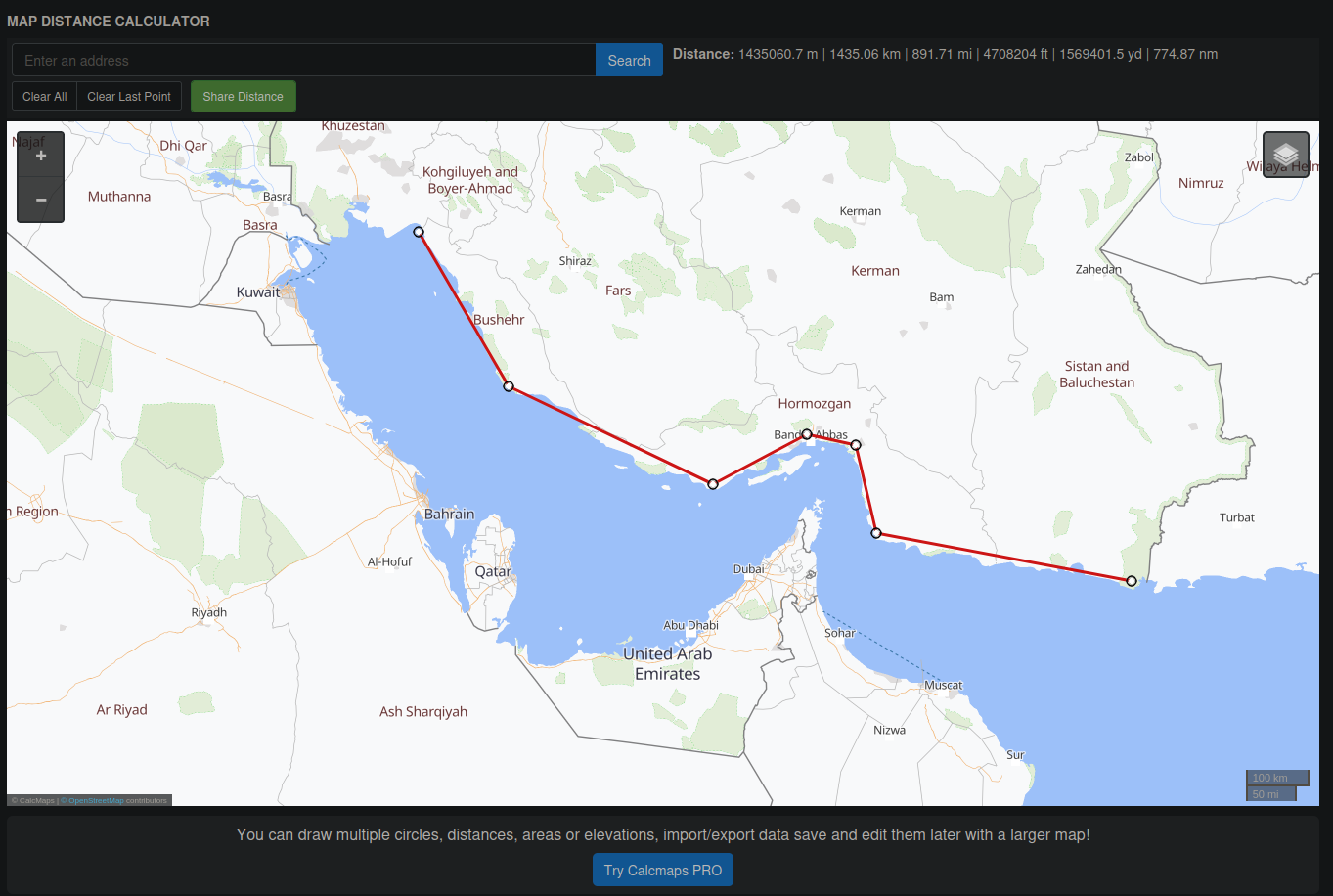Select the route's final marker below Turbat
Viewport: 1333px width, 896px height.
pyautogui.click(x=1132, y=581)
